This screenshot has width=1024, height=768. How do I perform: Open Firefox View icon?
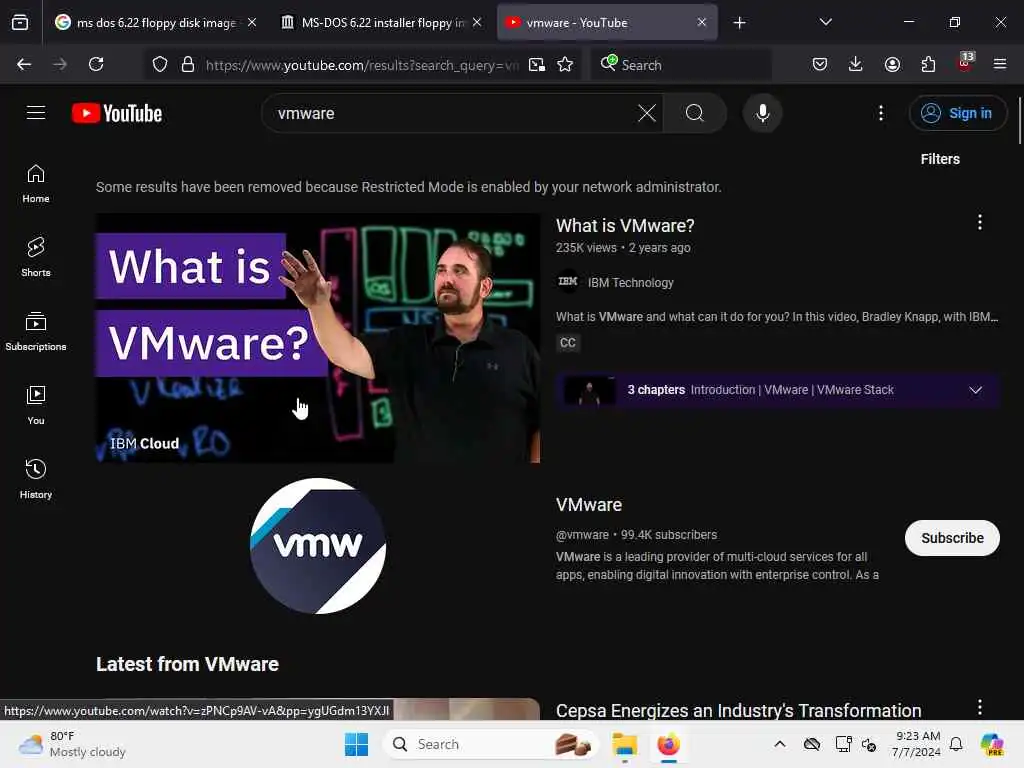click(x=20, y=22)
